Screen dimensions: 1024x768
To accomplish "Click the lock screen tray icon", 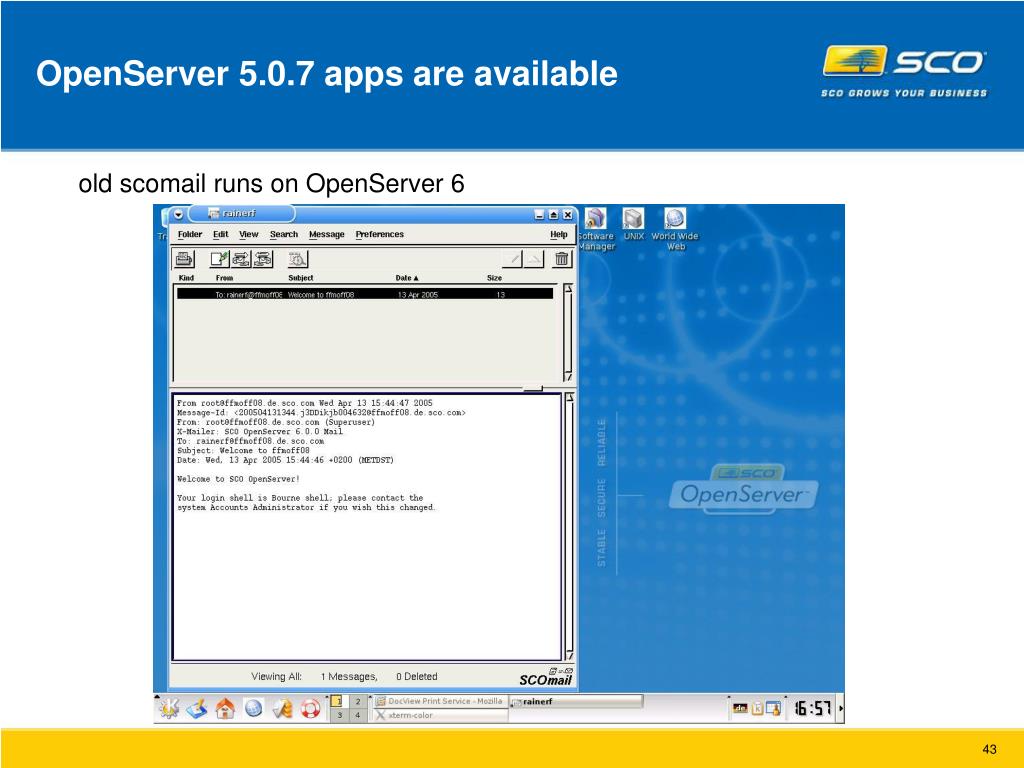I will coord(773,708).
